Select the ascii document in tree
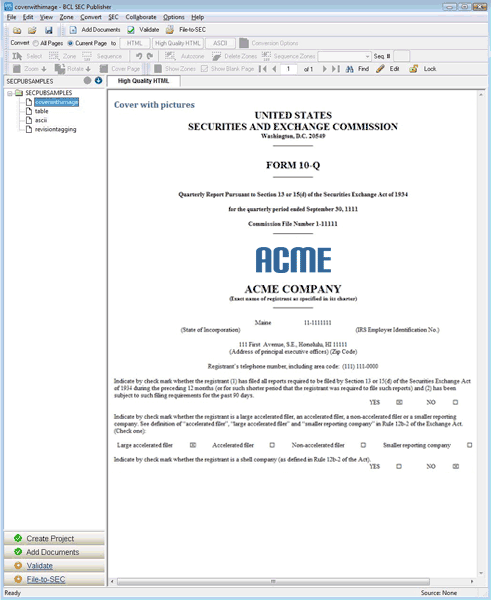 click(x=41, y=121)
